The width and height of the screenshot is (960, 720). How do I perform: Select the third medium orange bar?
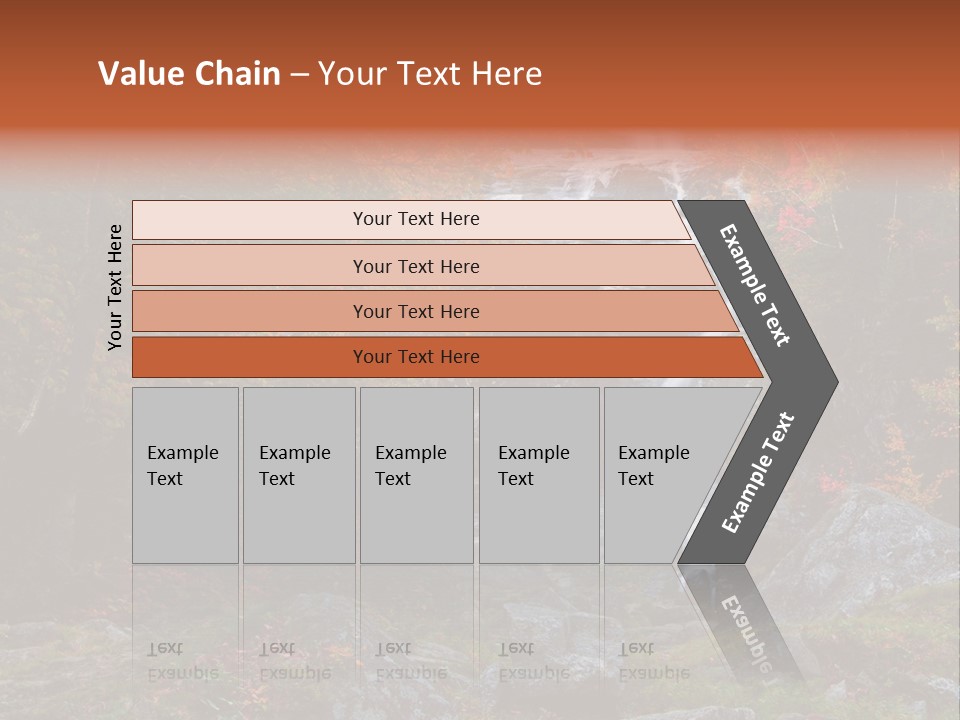point(416,311)
